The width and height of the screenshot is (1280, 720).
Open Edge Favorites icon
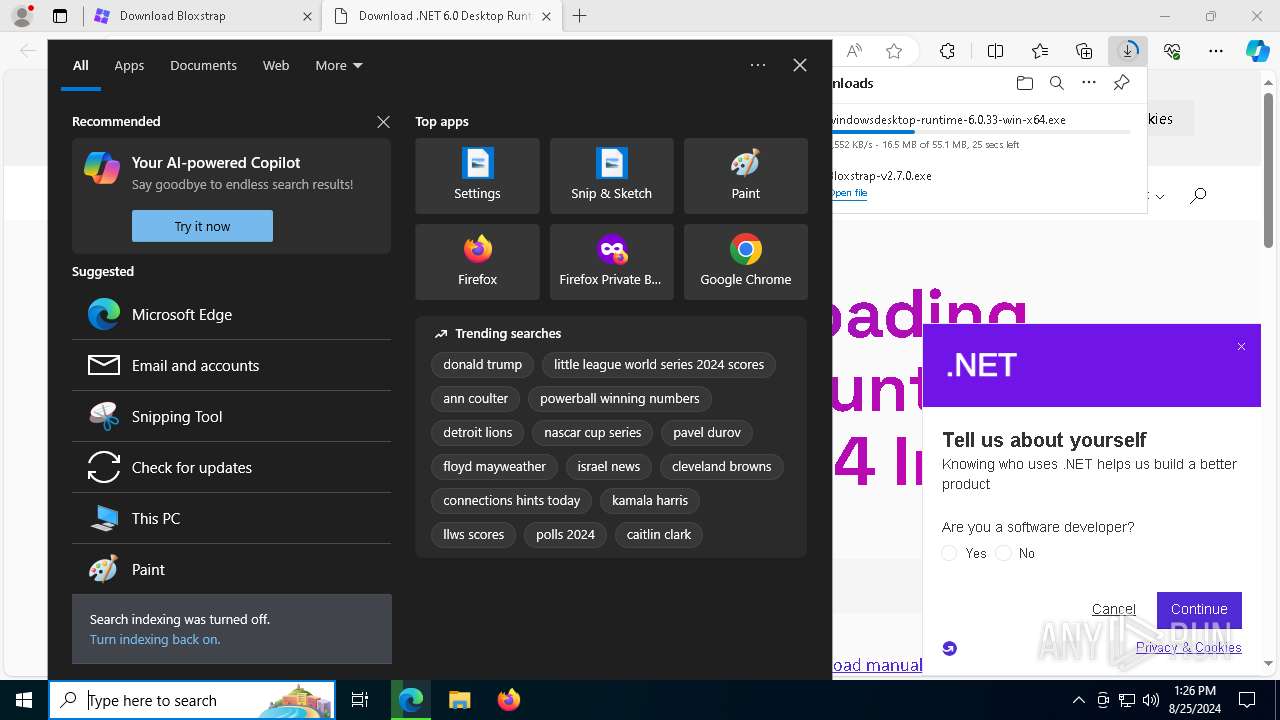pos(1040,51)
